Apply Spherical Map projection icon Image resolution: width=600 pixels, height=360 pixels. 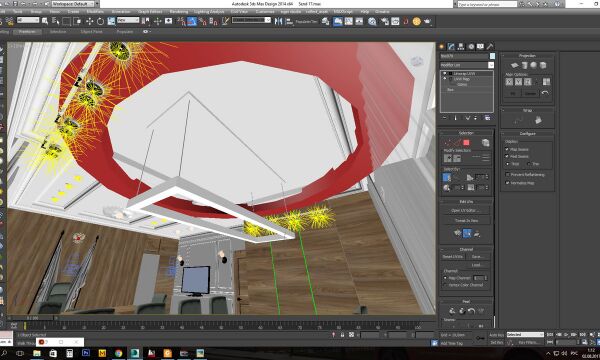pyautogui.click(x=533, y=65)
